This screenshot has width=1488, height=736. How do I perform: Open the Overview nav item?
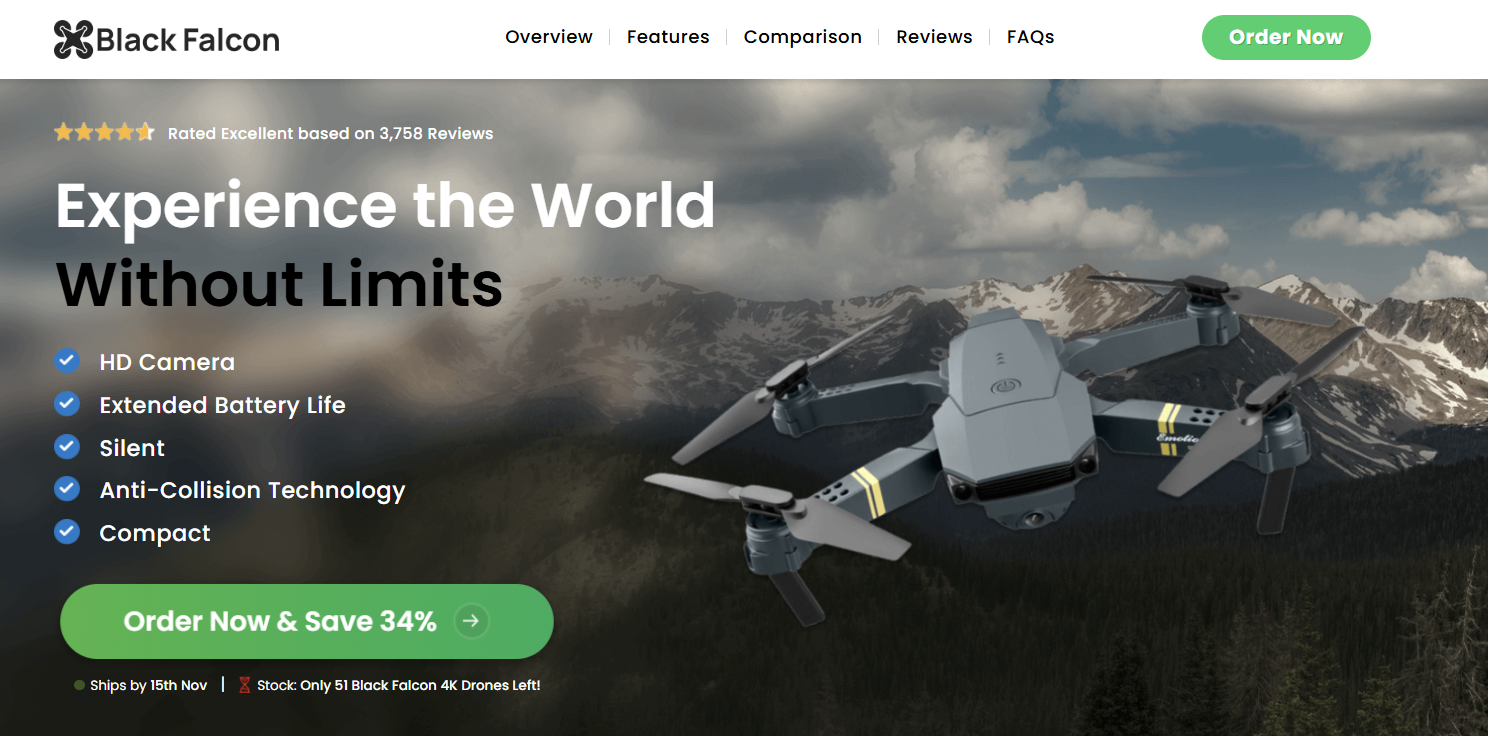[x=549, y=37]
